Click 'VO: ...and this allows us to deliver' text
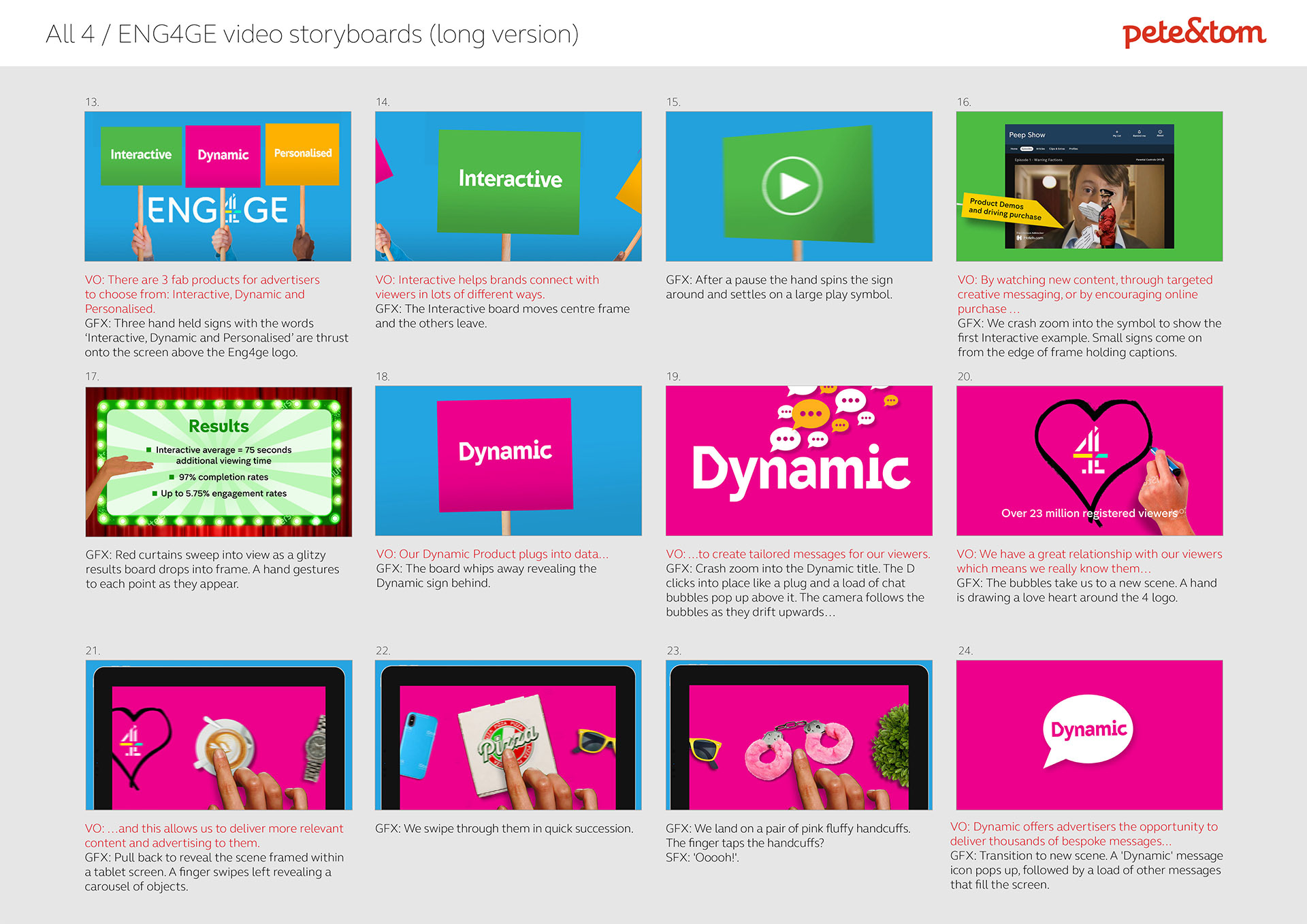This screenshot has width=1307, height=924. (214, 828)
